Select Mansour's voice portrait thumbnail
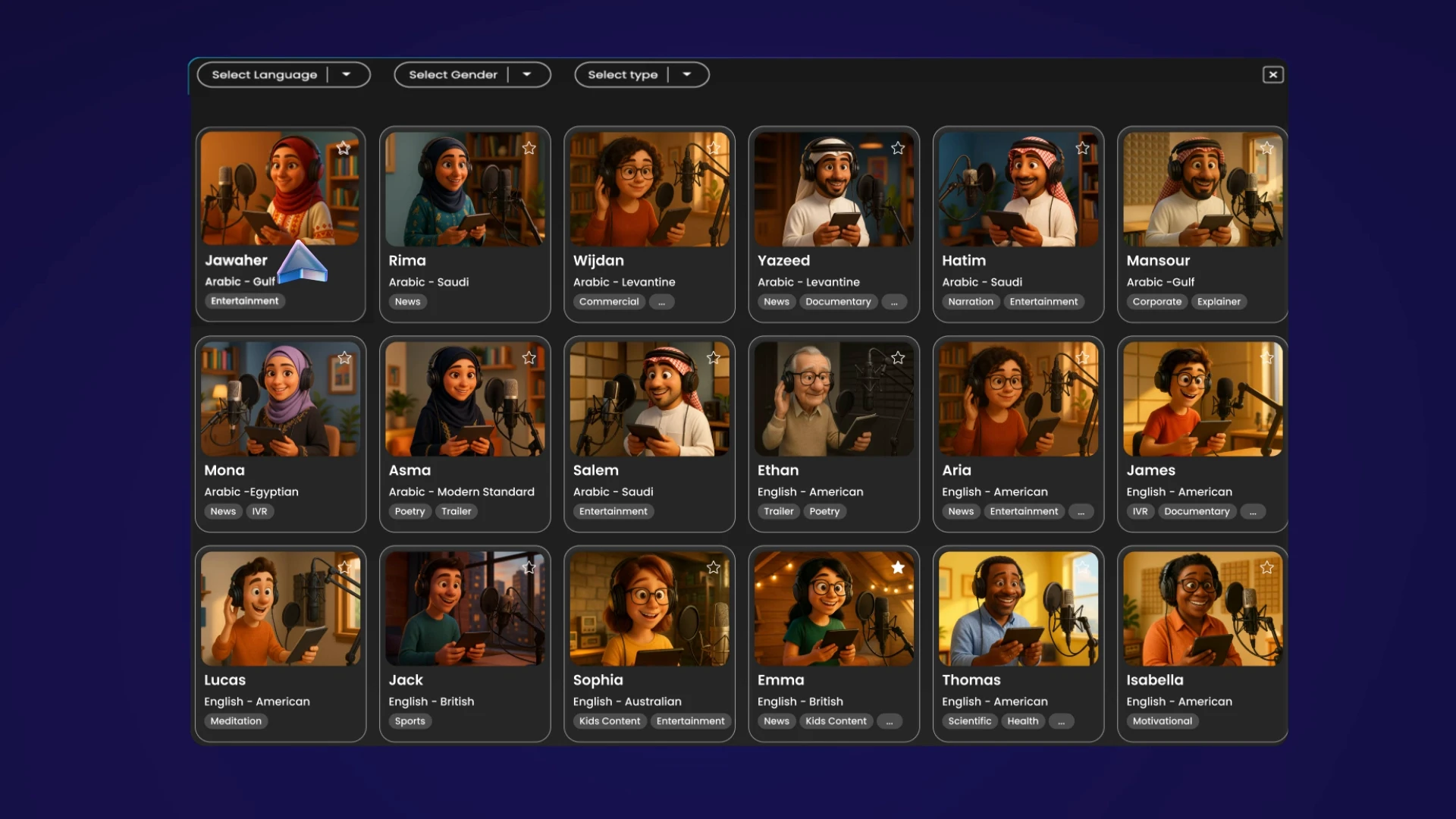 click(1202, 190)
